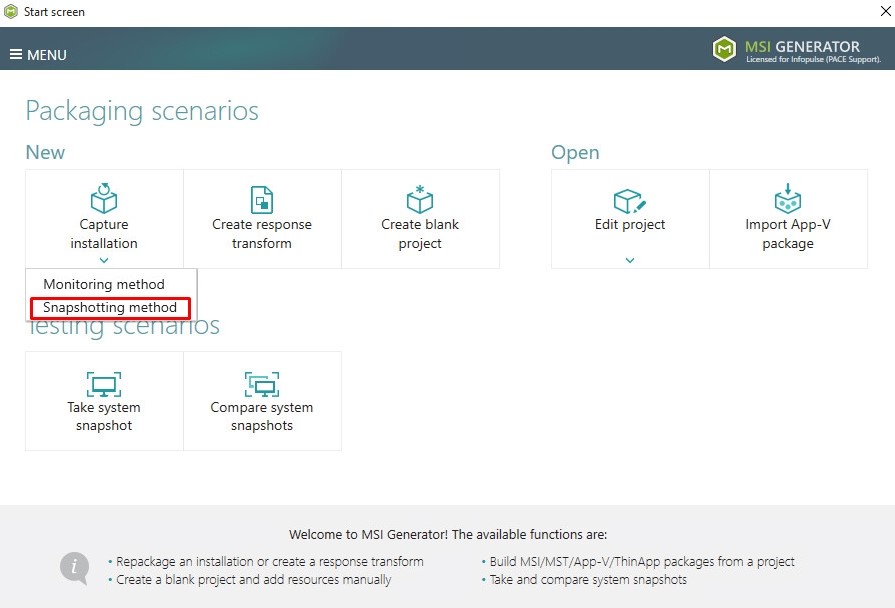895x608 pixels.
Task: Expand the chevron under Edit project
Action: click(630, 260)
